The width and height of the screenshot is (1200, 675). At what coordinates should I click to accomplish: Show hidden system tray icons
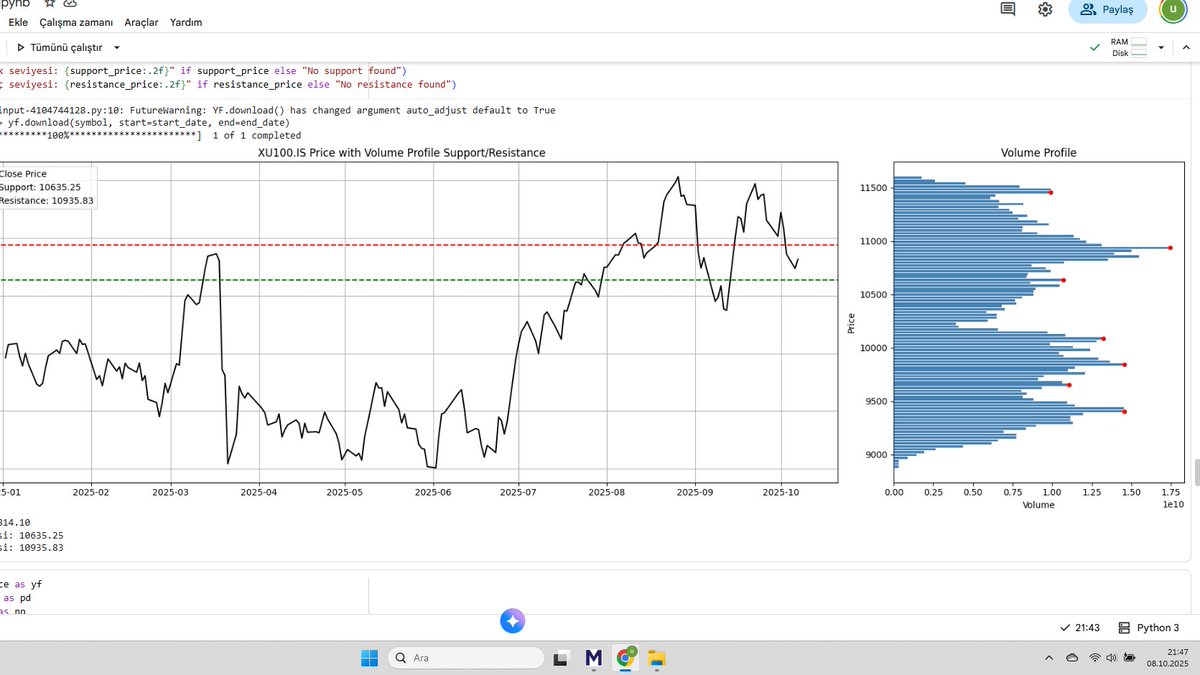(1048, 657)
